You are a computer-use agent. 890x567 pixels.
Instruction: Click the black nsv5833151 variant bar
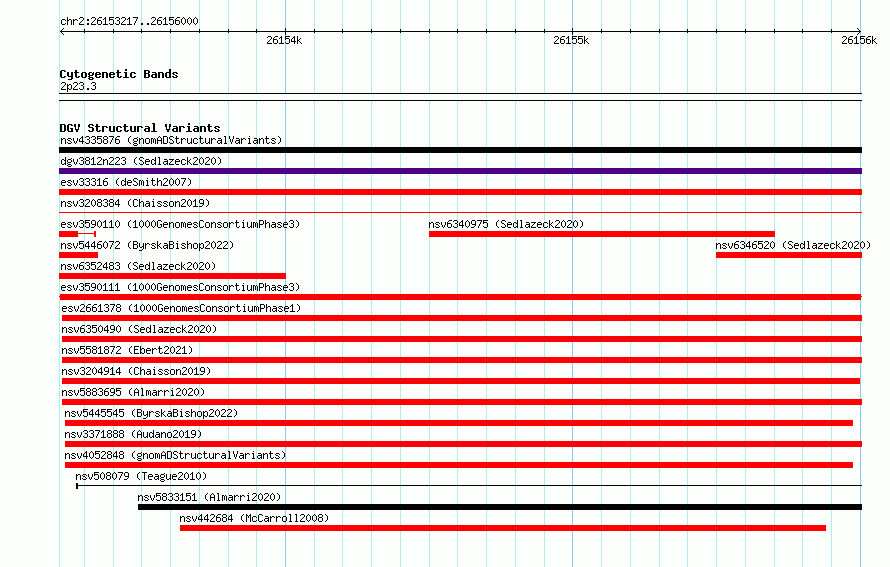[500, 507]
